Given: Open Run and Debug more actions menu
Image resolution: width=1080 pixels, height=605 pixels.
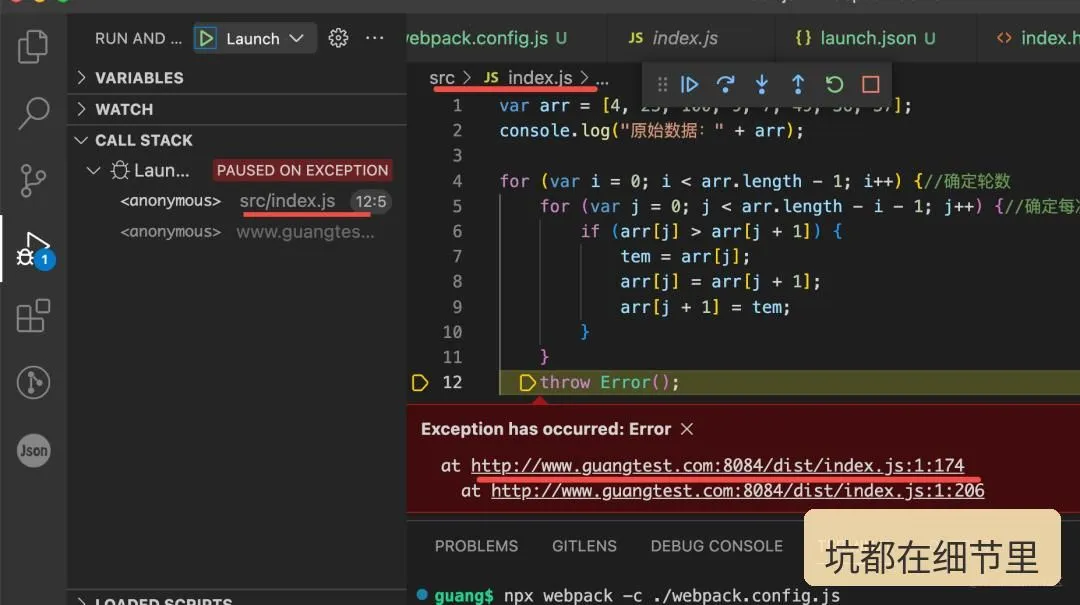Looking at the screenshot, I should point(375,38).
